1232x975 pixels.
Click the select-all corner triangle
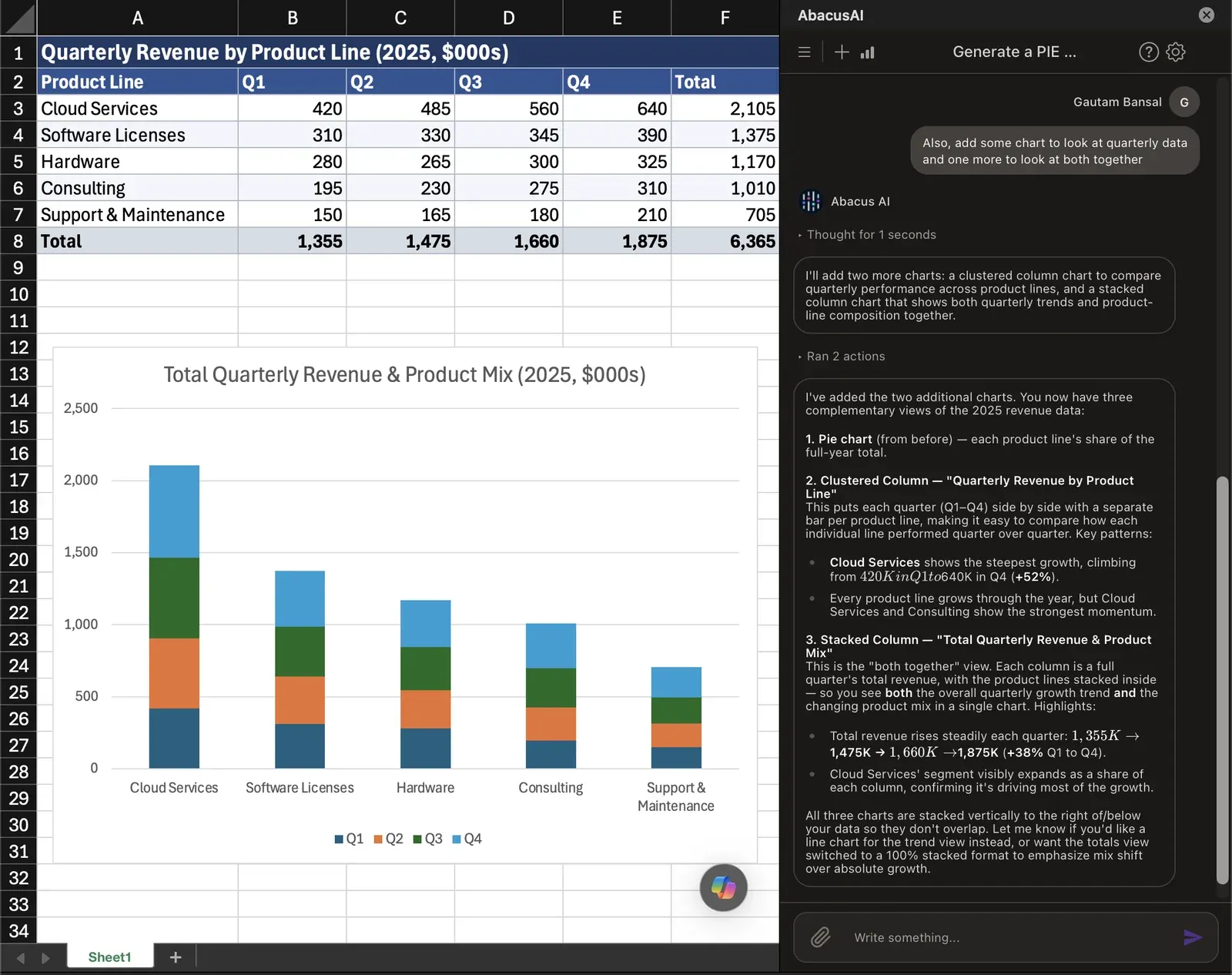coord(18,18)
